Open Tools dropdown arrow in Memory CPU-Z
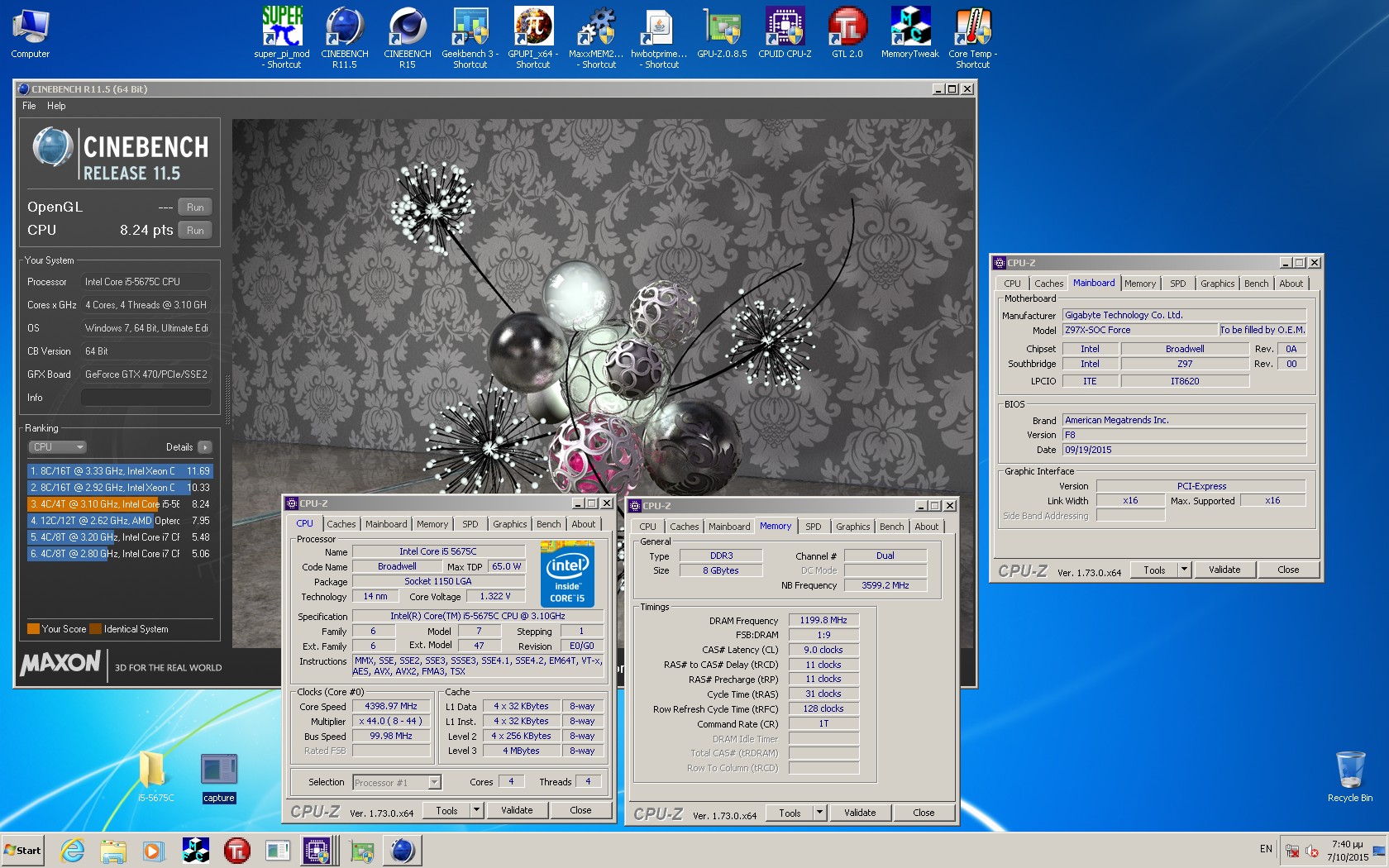 pos(819,813)
